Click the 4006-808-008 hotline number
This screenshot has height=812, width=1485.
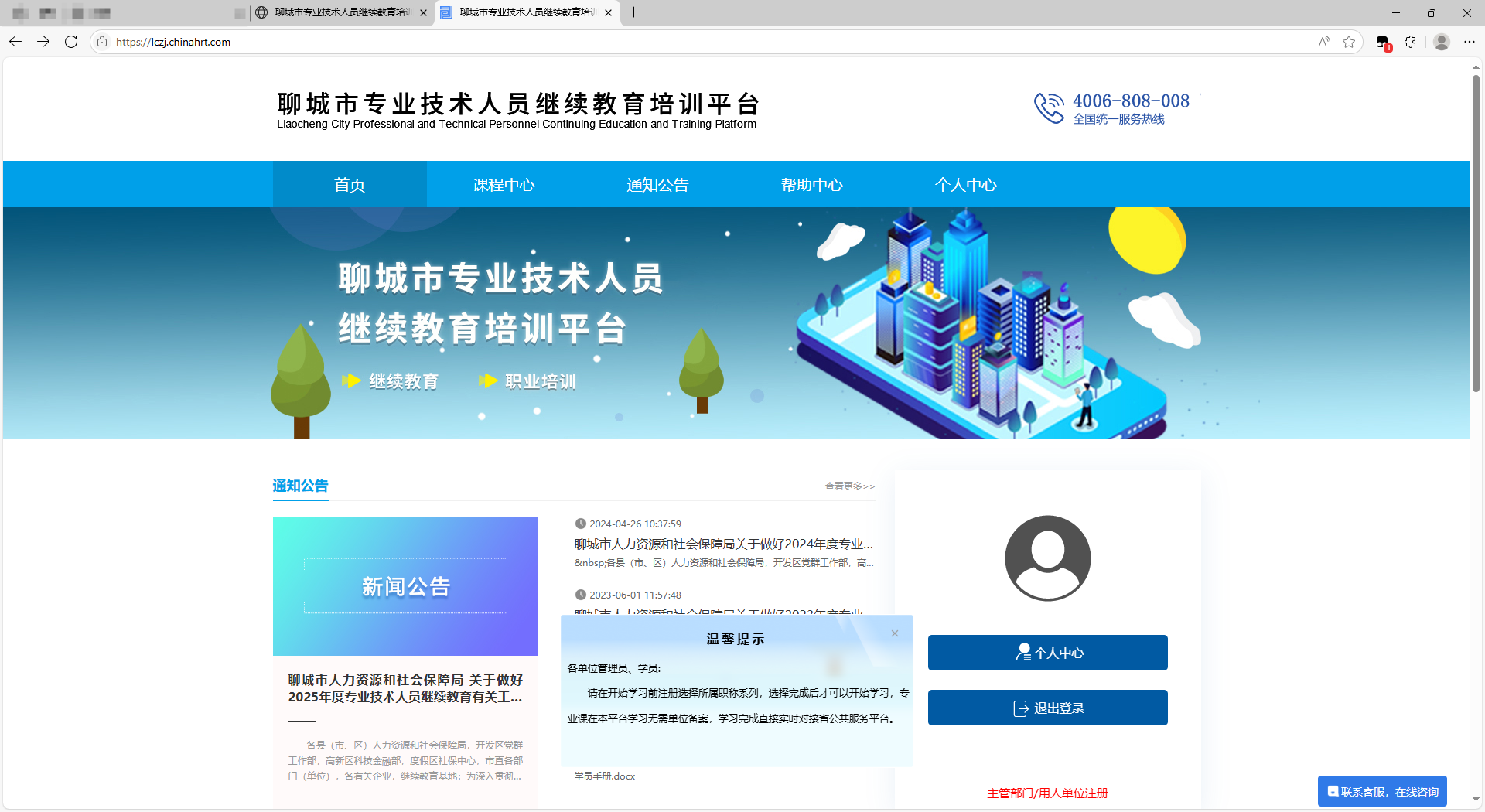1131,101
